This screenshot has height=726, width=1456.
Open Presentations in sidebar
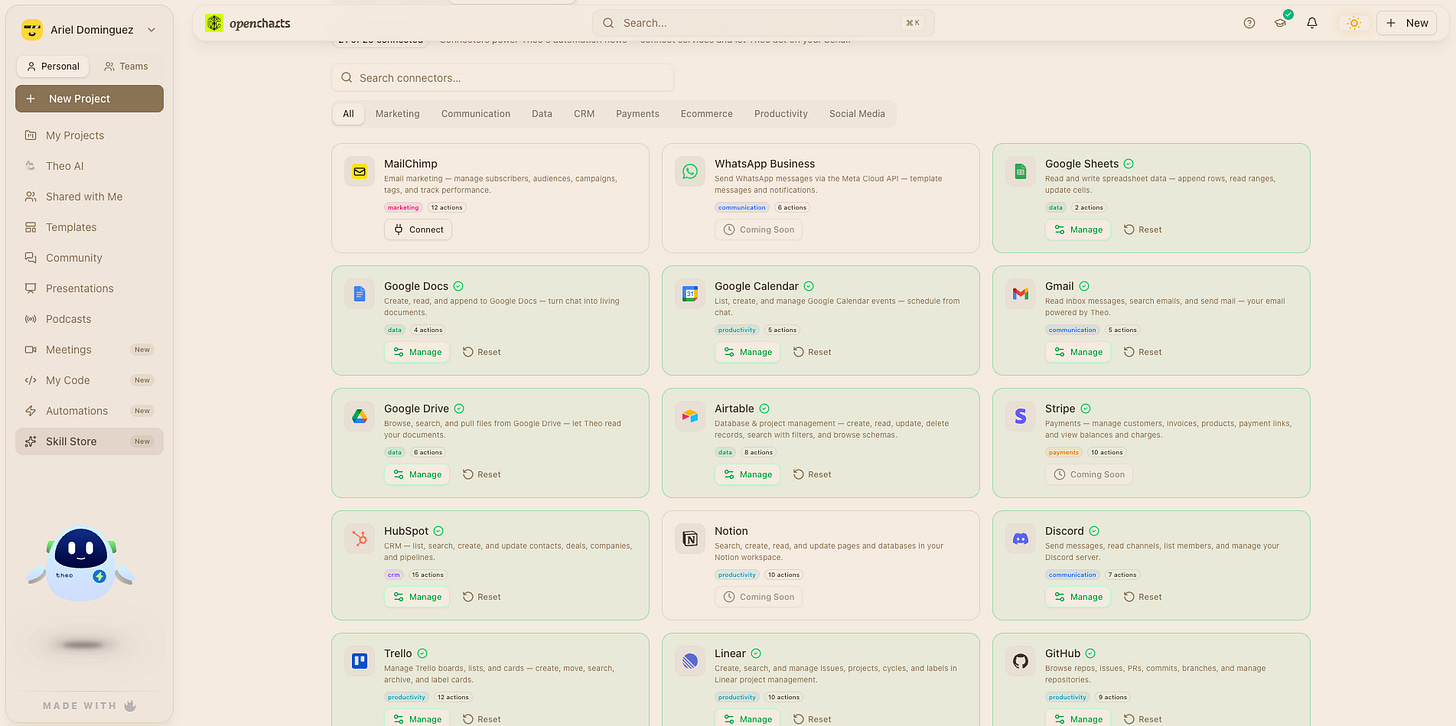pyautogui.click(x=89, y=288)
